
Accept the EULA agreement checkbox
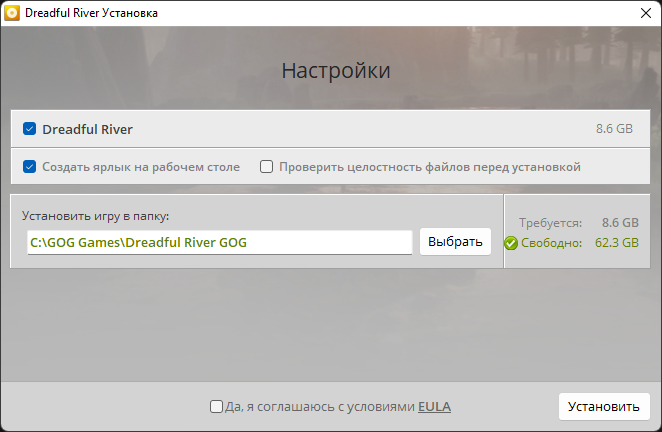[x=216, y=406]
